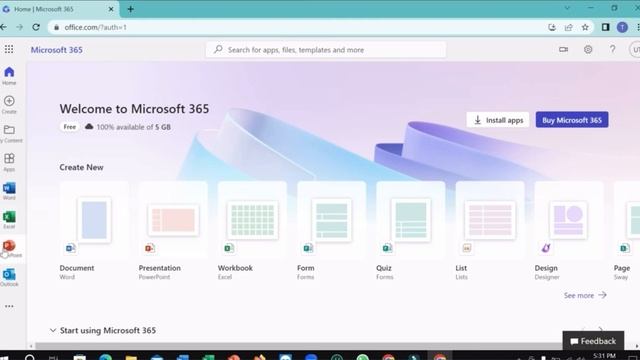Create a new Design in Designer
Screen dimensions: 640x360
tap(569, 231)
